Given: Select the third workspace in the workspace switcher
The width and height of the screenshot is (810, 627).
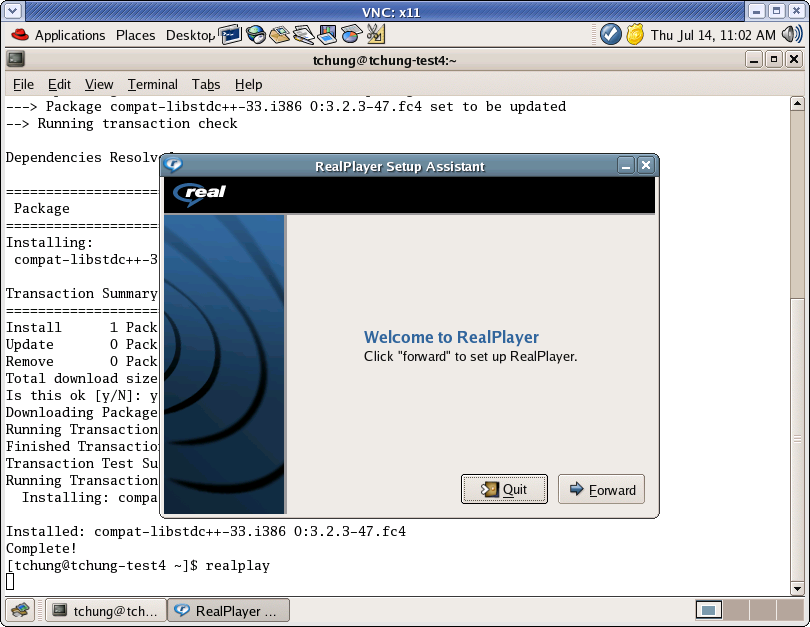Looking at the screenshot, I should coord(762,610).
